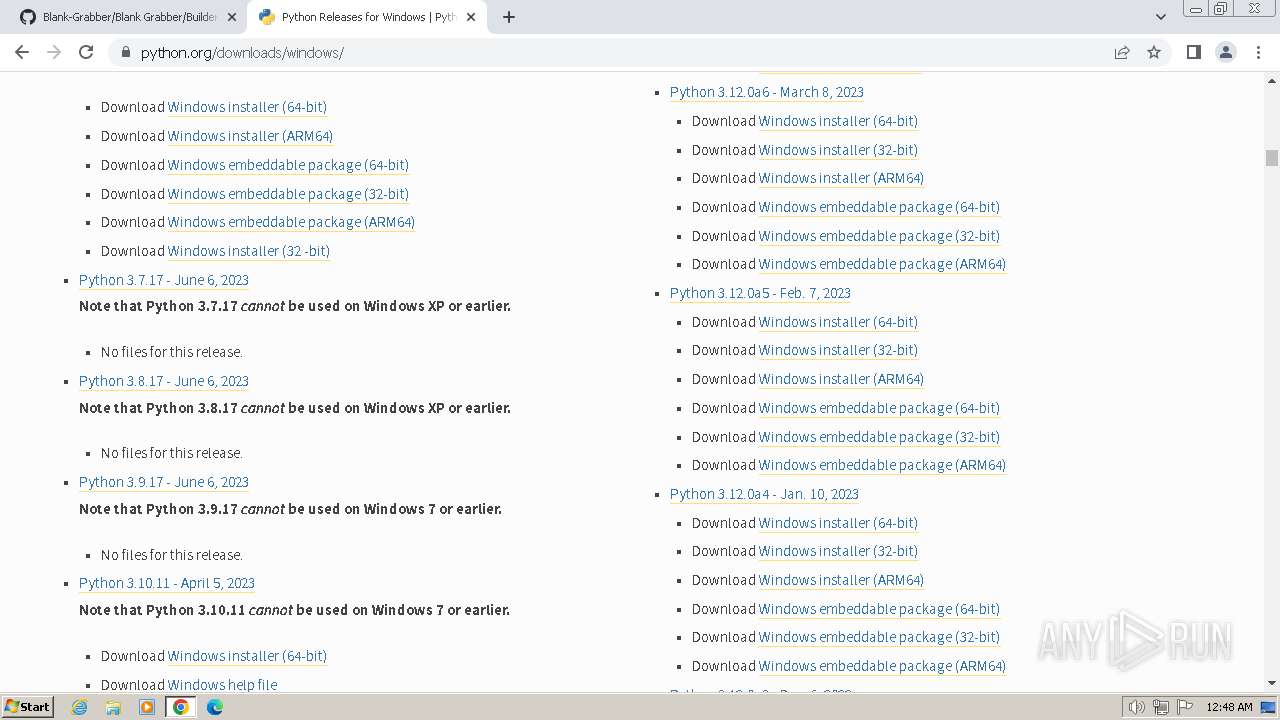Image resolution: width=1280 pixels, height=720 pixels.
Task: Download 3.12.0a5 Windows installer (ARM64)
Action: click(841, 379)
